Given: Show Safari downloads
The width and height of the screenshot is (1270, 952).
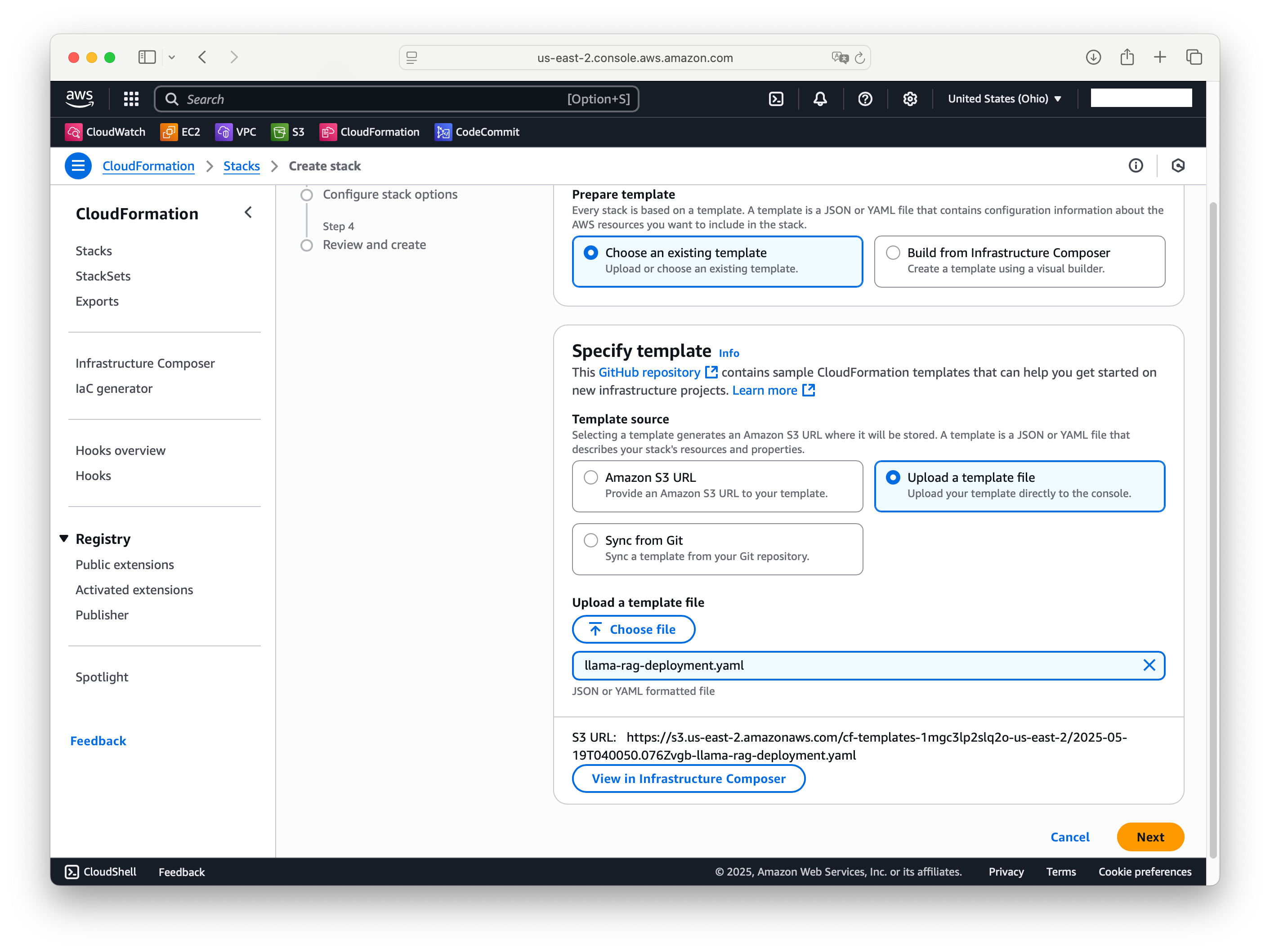Looking at the screenshot, I should 1093,58.
